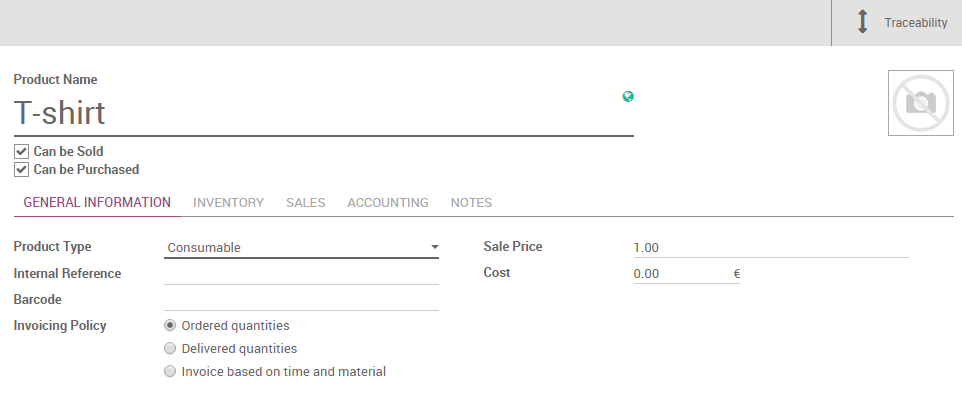Select Ordered quantities invoicing policy
Image resolution: width=962 pixels, height=398 pixels.
click(x=170, y=326)
